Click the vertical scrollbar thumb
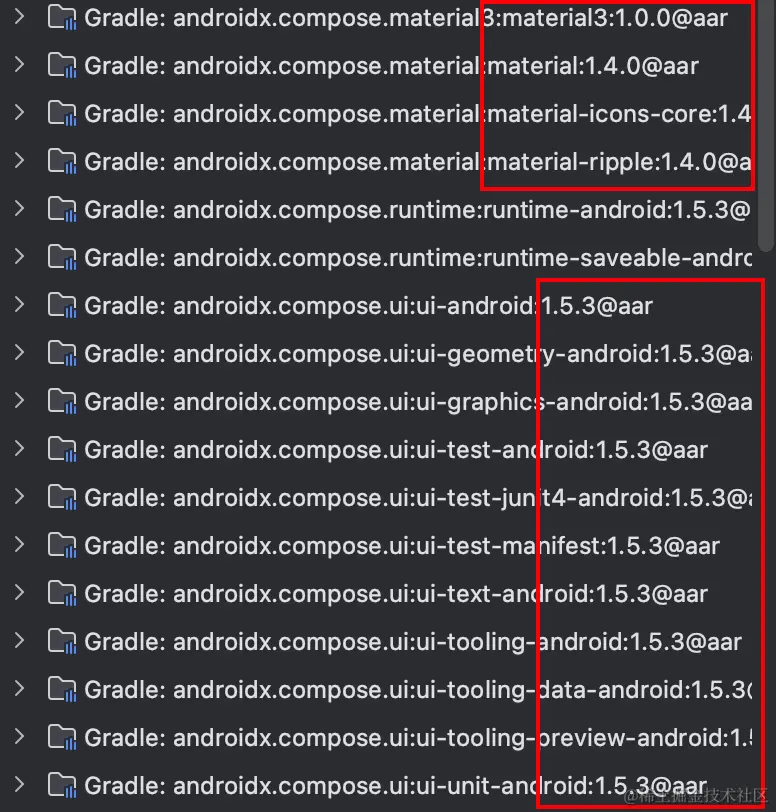Viewport: 776px width, 812px height. tap(767, 125)
